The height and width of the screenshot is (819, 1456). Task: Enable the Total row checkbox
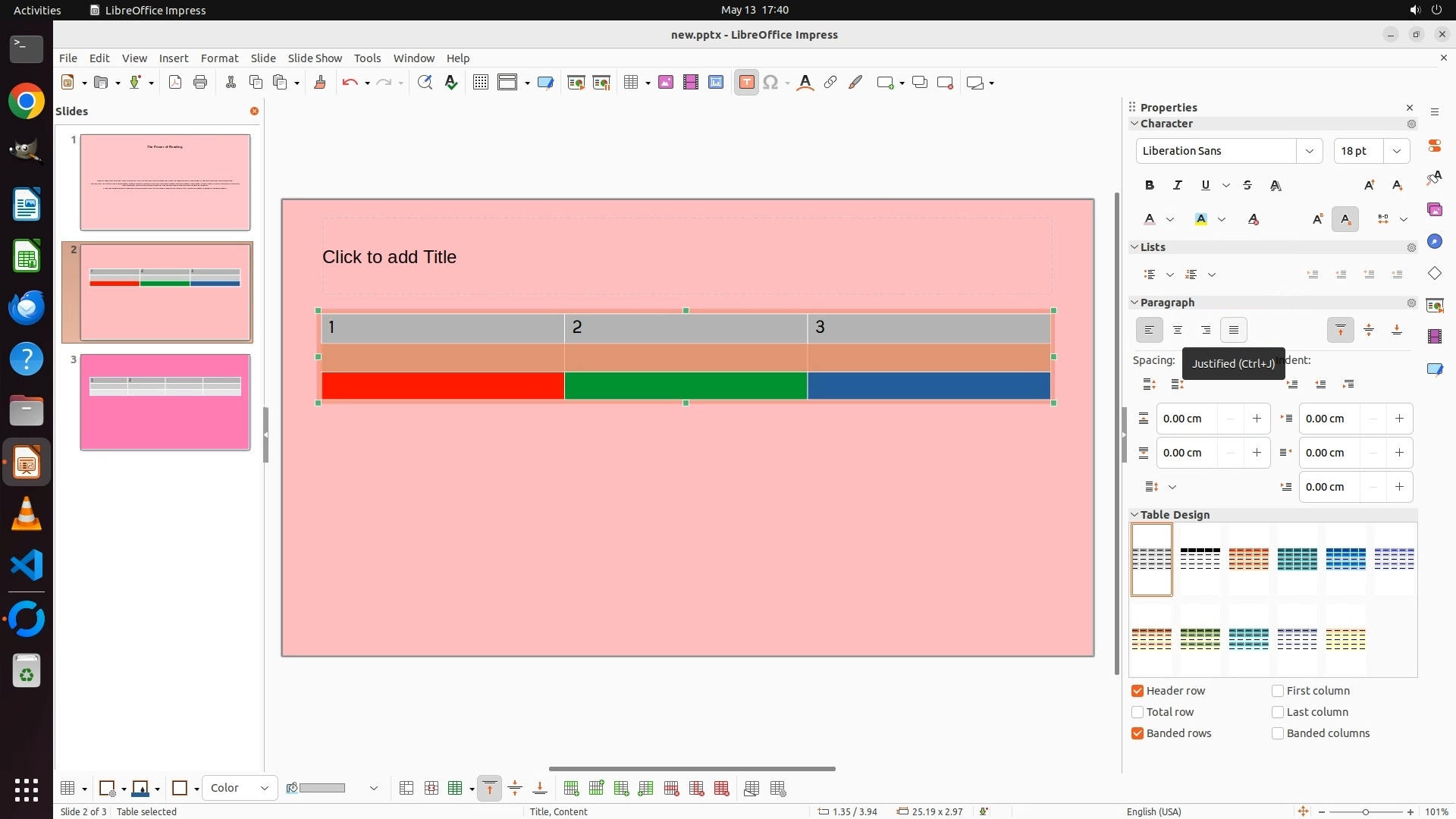pyautogui.click(x=1137, y=712)
